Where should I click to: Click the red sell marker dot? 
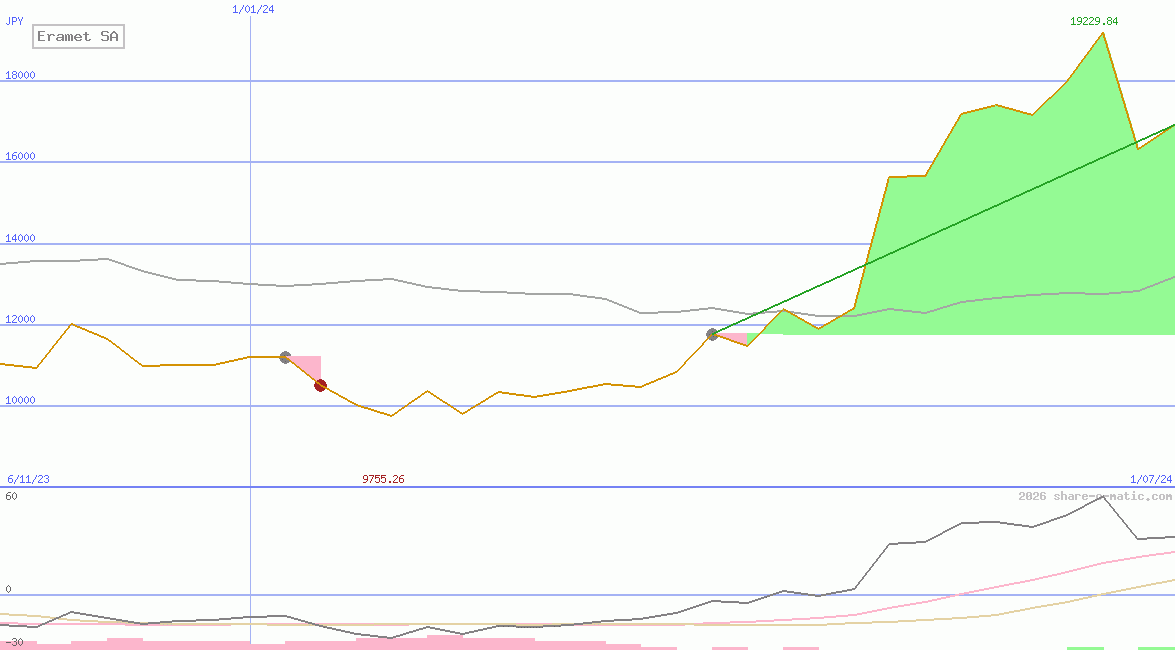coord(321,385)
